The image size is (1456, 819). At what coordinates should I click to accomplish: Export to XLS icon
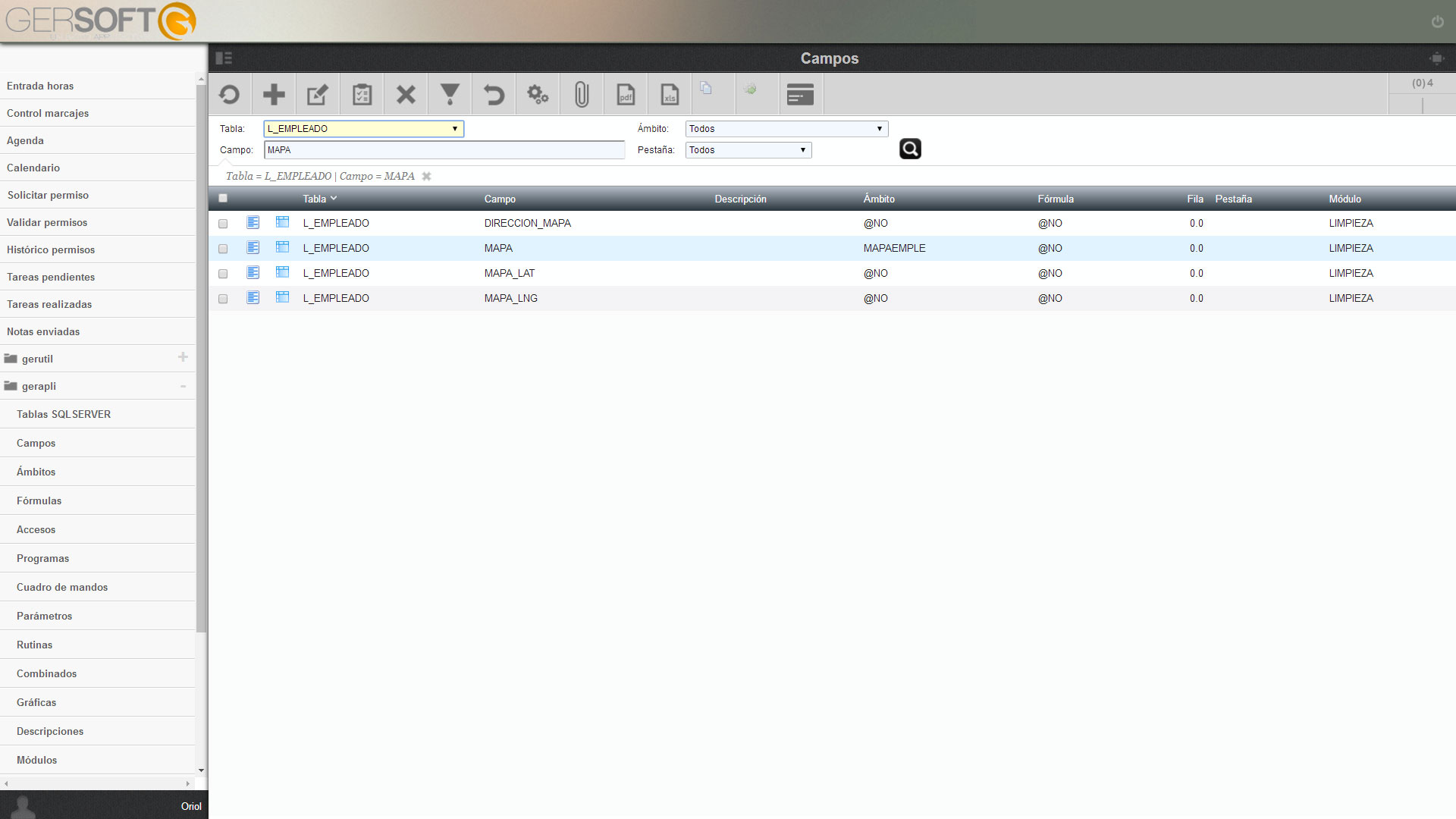670,95
